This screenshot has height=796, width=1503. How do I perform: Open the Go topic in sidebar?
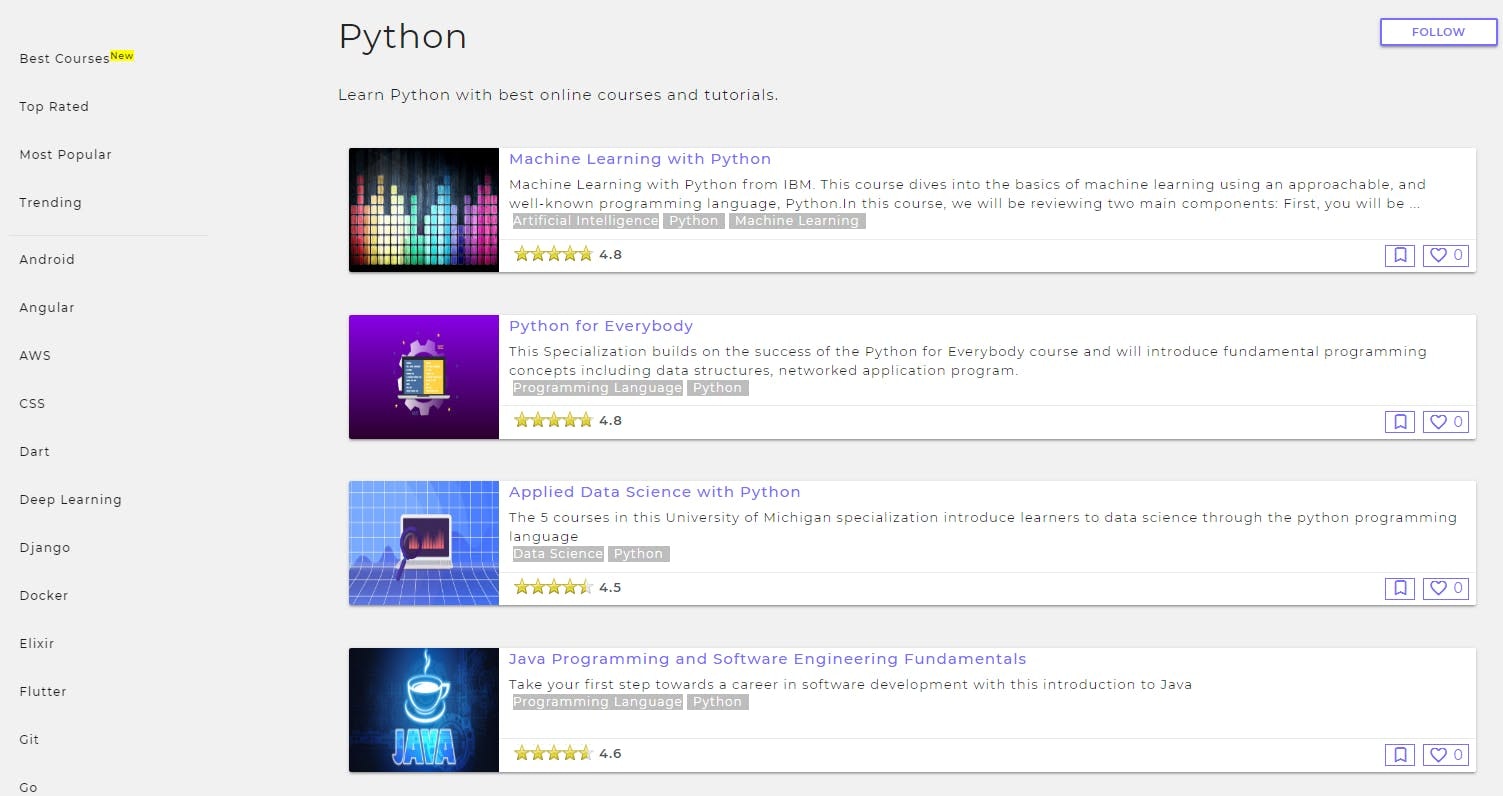click(x=28, y=787)
